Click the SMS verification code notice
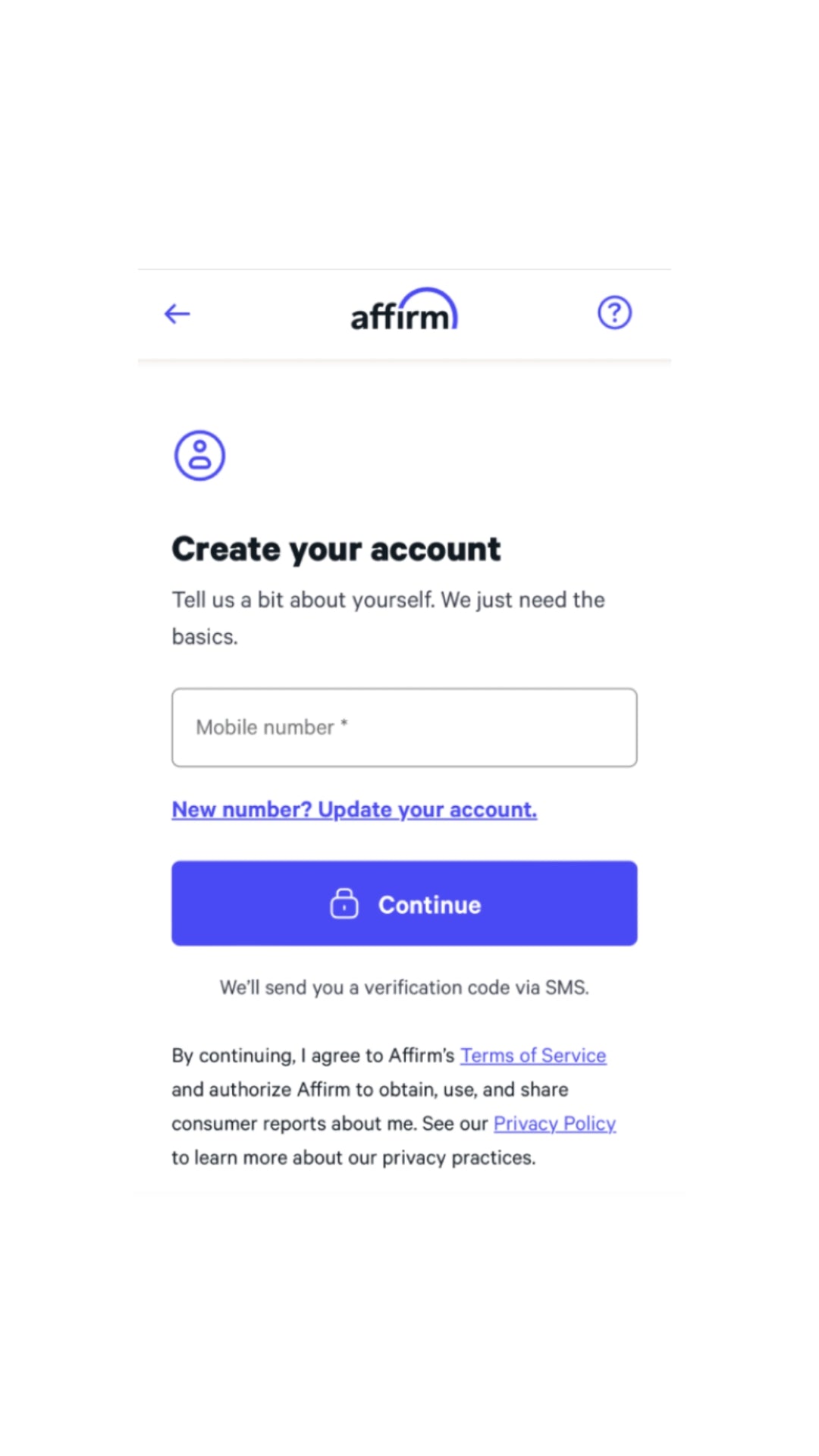The image size is (819, 1456). click(x=404, y=987)
